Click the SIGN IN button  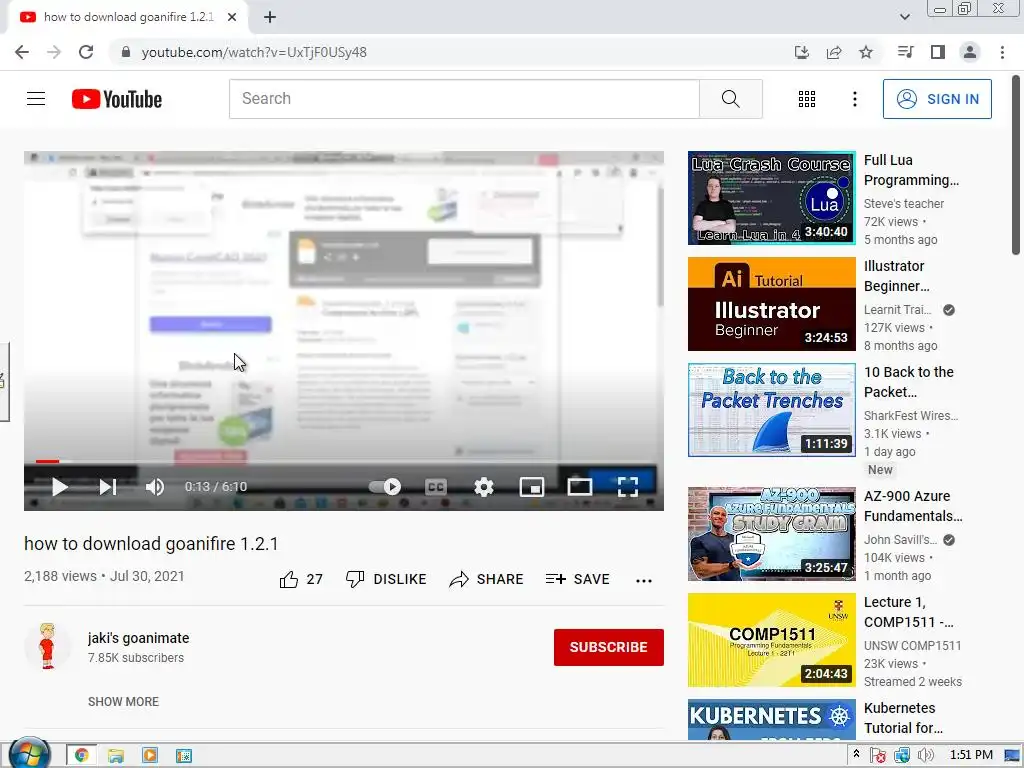pyautogui.click(x=937, y=99)
